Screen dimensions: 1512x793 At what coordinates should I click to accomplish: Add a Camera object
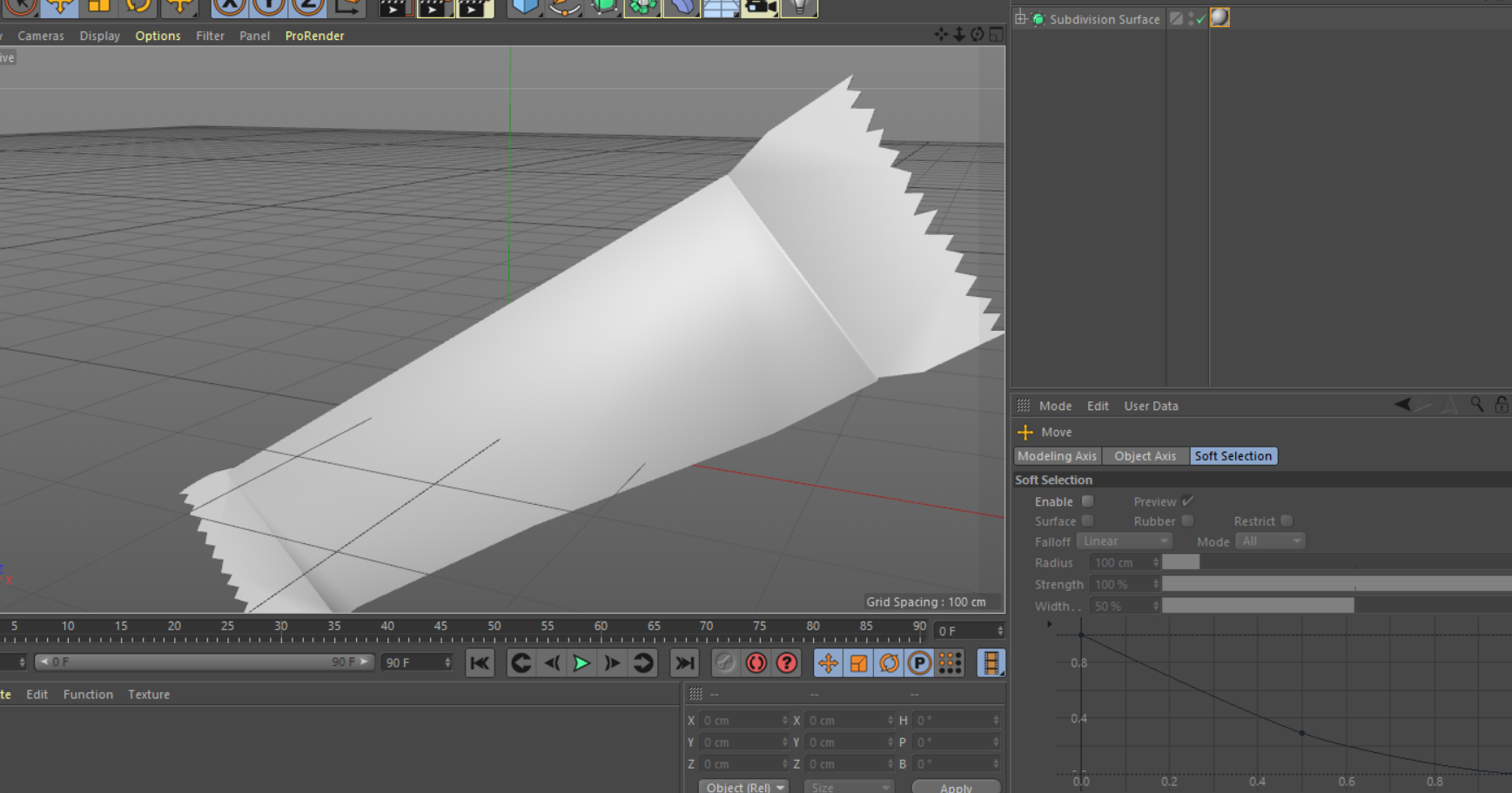point(760,7)
